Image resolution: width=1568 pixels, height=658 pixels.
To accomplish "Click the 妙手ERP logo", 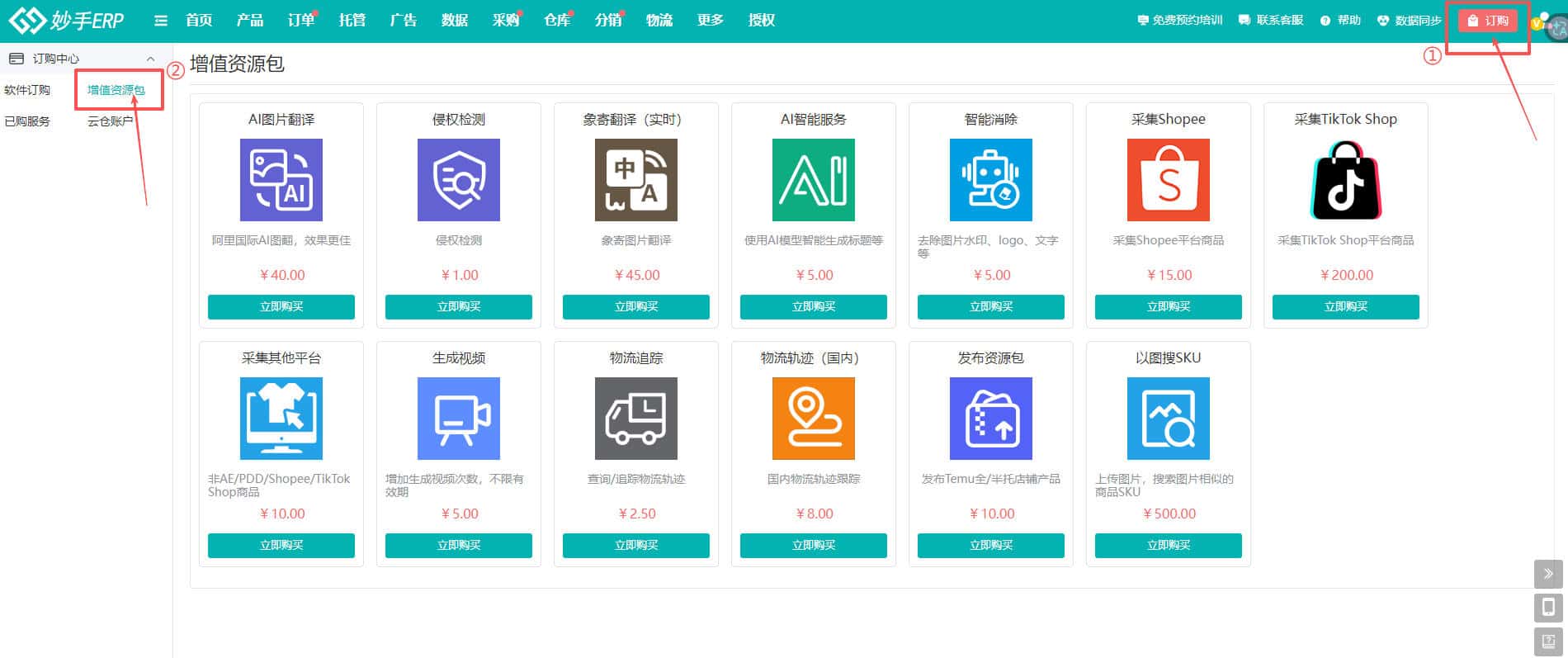I will [x=66, y=21].
